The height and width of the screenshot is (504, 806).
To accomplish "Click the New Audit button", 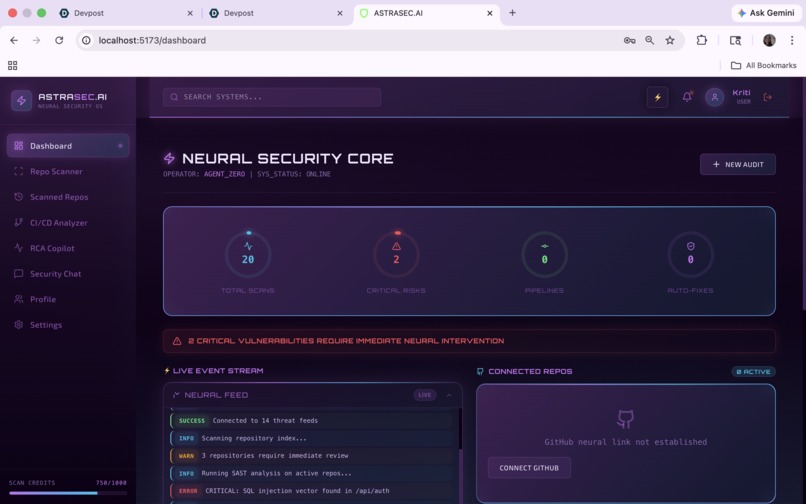I will 738,165.
